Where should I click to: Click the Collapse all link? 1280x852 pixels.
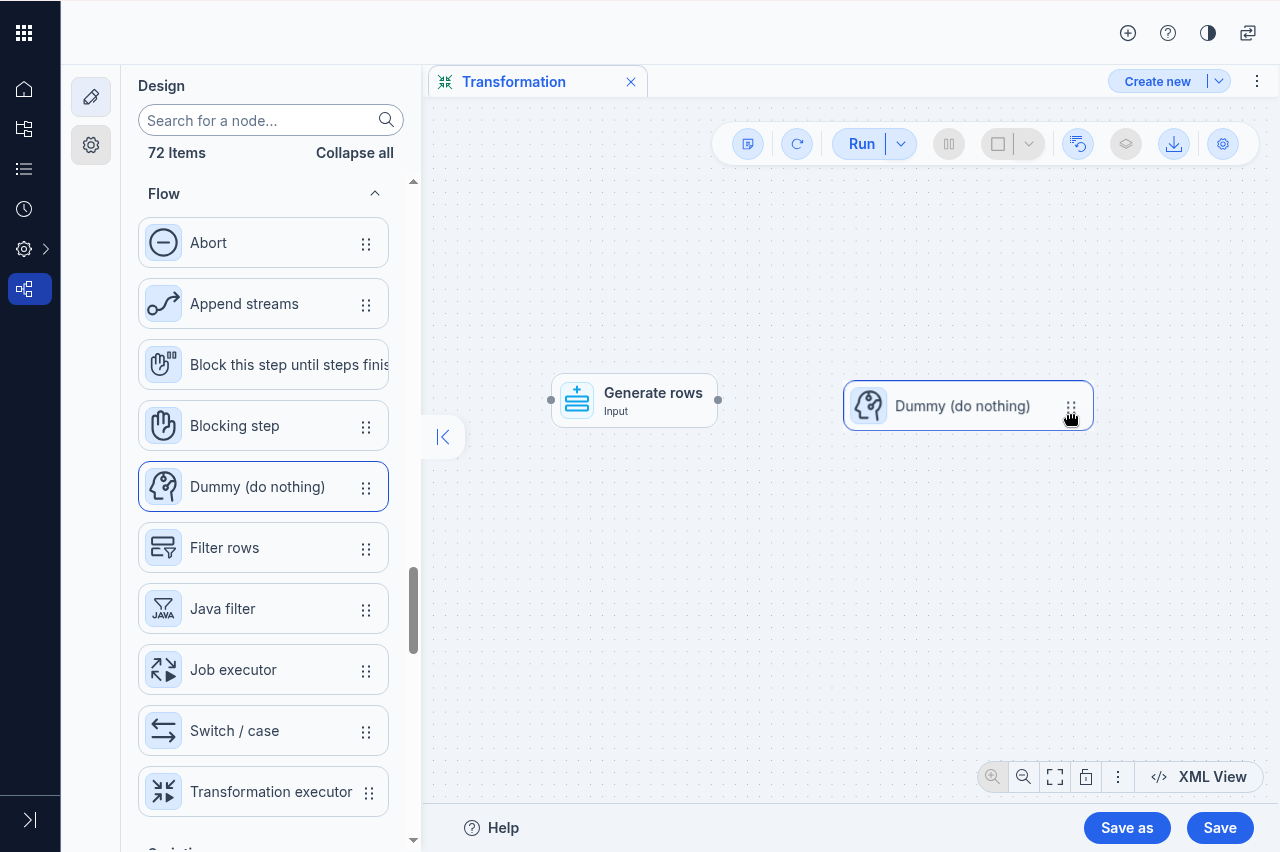point(354,153)
